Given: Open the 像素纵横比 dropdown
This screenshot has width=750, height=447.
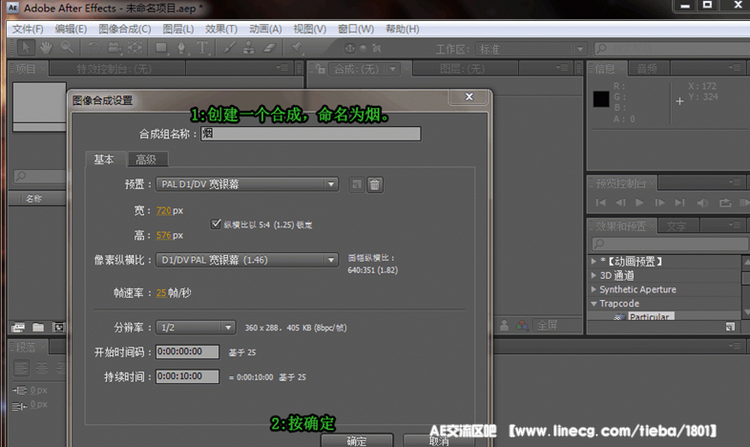Looking at the screenshot, I should [x=247, y=260].
